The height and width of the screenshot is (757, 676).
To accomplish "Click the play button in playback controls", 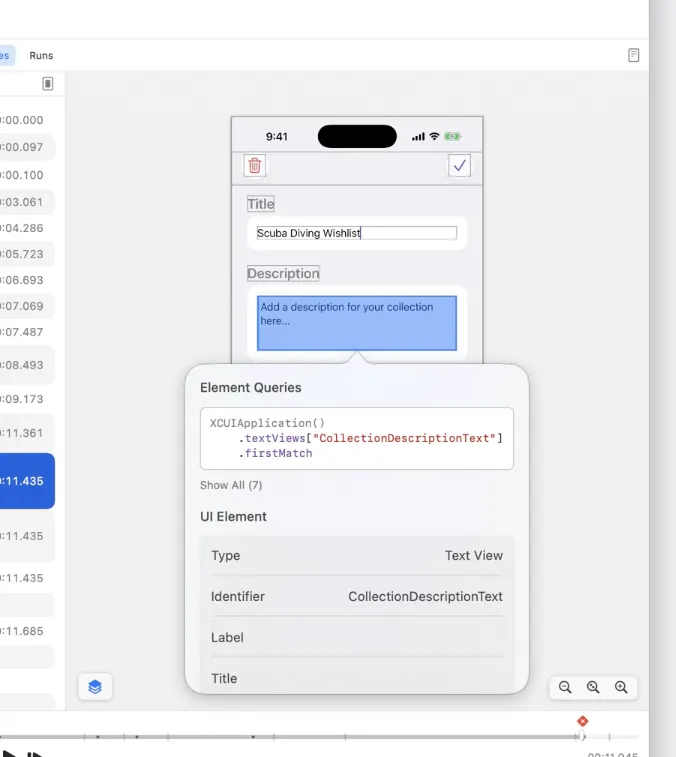I will [x=10, y=753].
